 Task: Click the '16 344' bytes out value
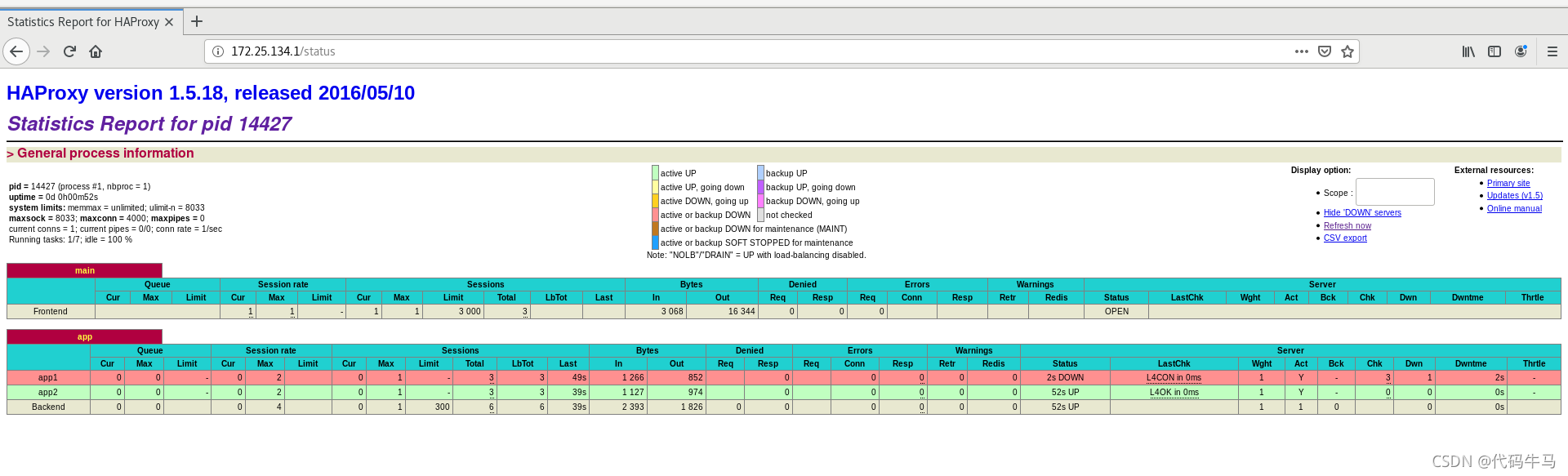point(741,312)
